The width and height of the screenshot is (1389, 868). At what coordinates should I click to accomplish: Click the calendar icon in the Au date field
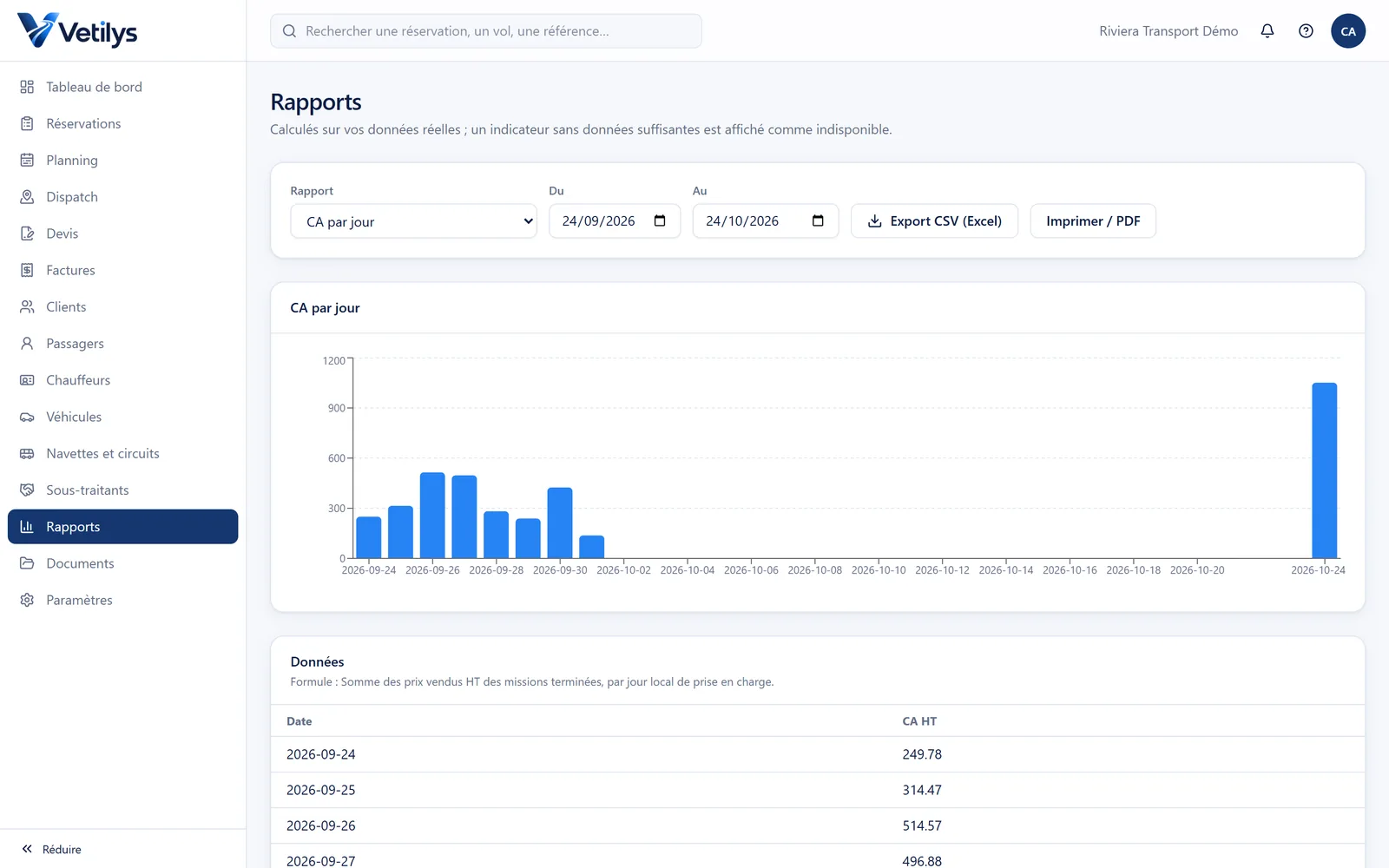click(x=818, y=220)
